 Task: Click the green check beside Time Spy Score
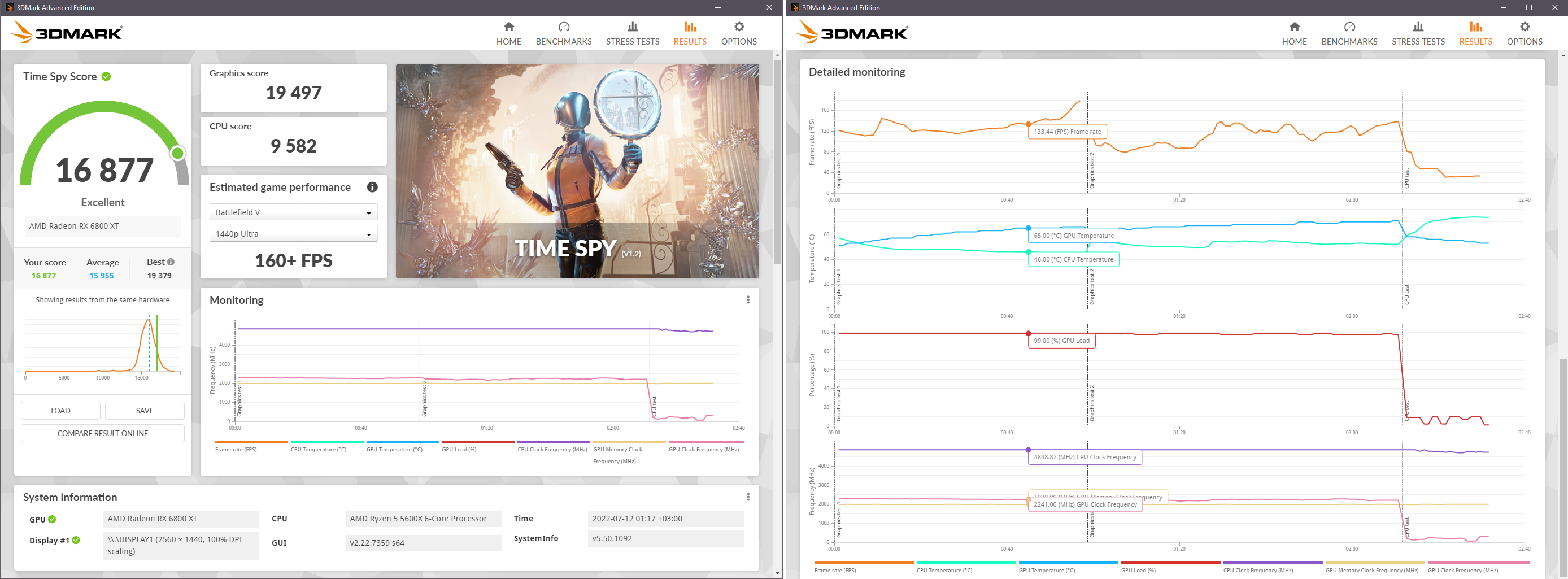coord(107,76)
